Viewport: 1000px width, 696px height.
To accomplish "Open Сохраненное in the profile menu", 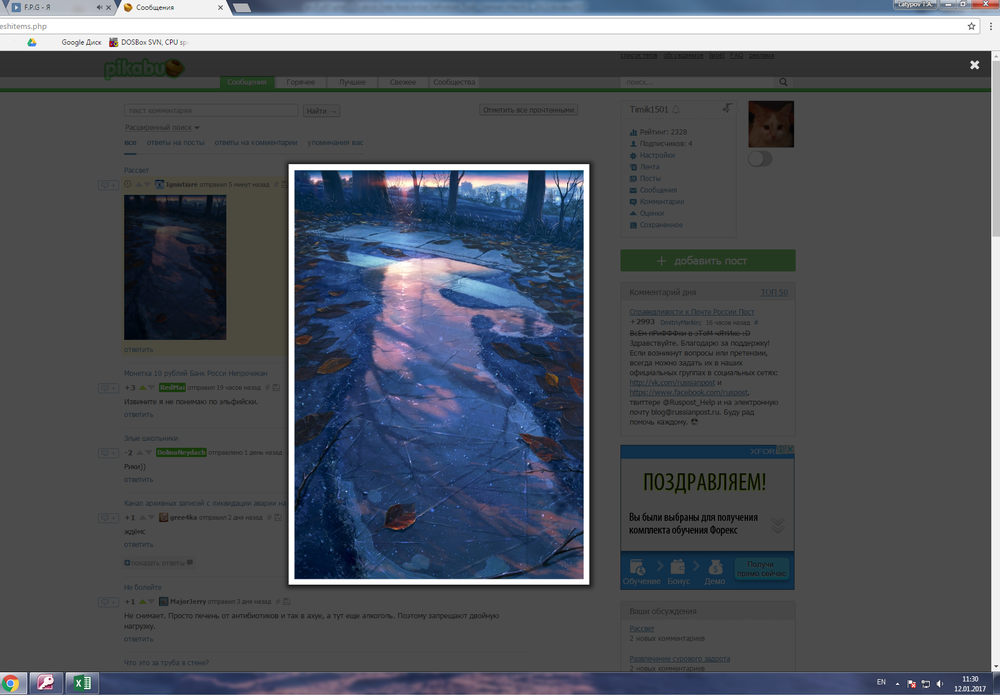I will click(x=661, y=225).
